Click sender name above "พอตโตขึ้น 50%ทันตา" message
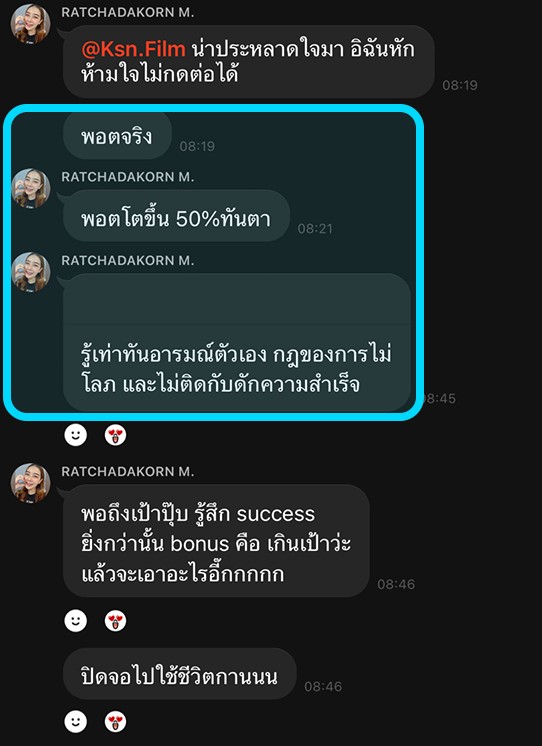The image size is (542, 746). click(128, 177)
